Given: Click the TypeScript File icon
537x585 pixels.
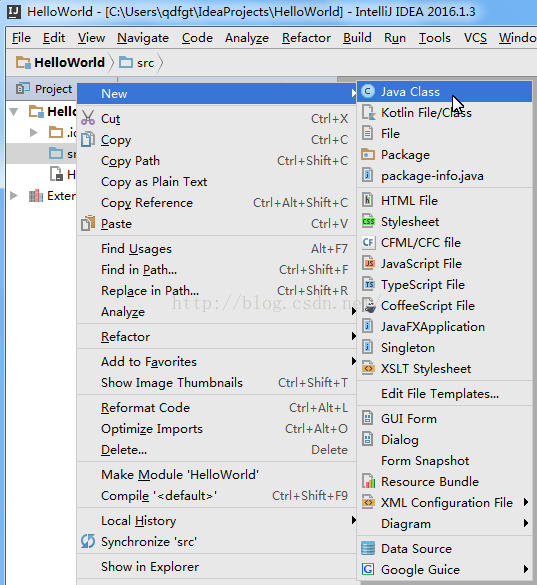Looking at the screenshot, I should (x=368, y=284).
